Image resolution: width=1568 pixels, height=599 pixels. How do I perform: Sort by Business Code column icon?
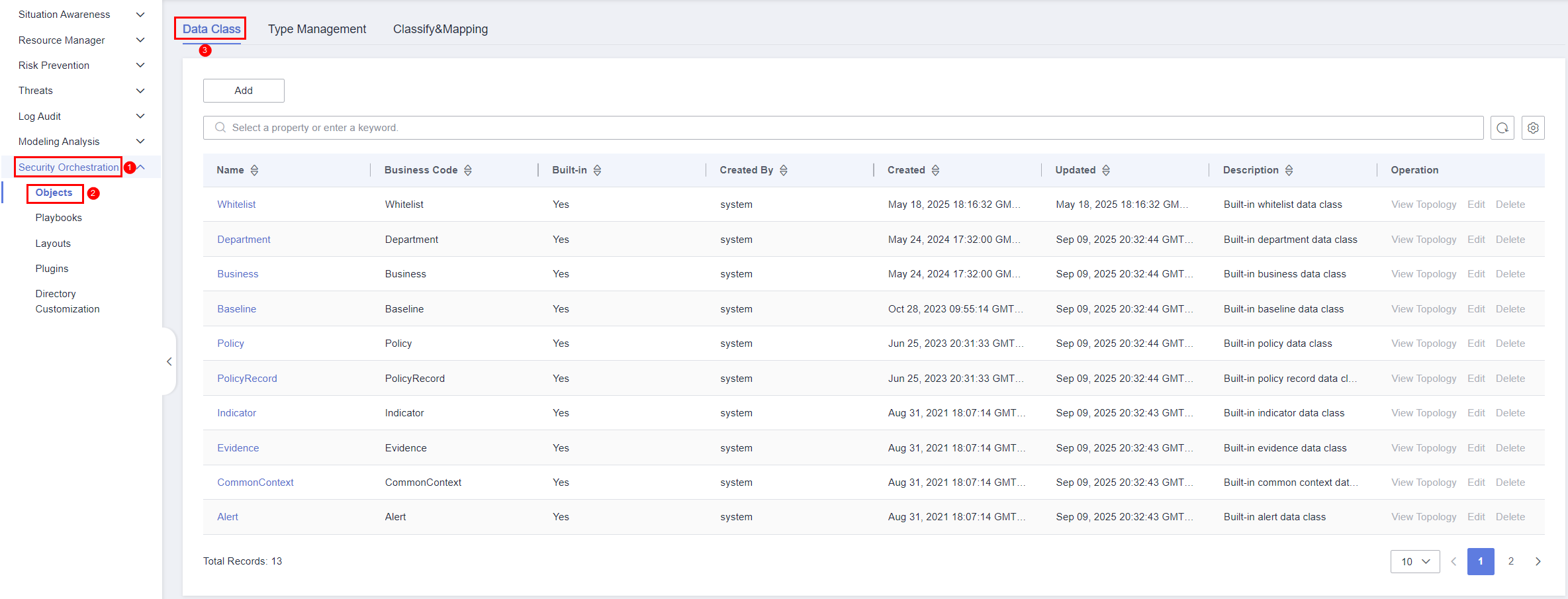click(x=468, y=170)
